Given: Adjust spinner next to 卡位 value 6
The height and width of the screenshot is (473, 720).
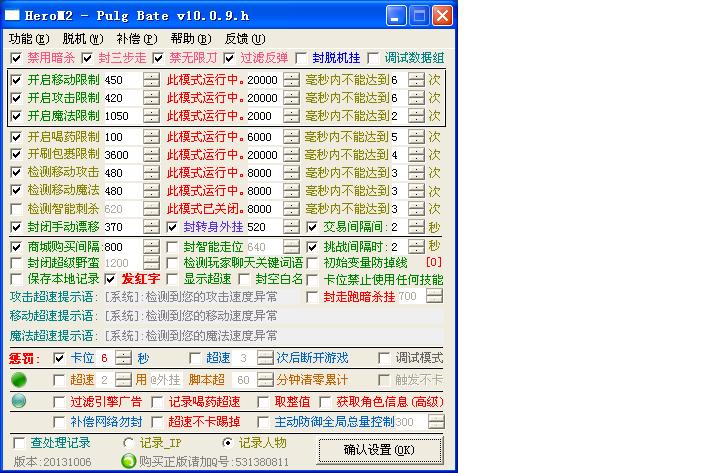Looking at the screenshot, I should [x=123, y=358].
